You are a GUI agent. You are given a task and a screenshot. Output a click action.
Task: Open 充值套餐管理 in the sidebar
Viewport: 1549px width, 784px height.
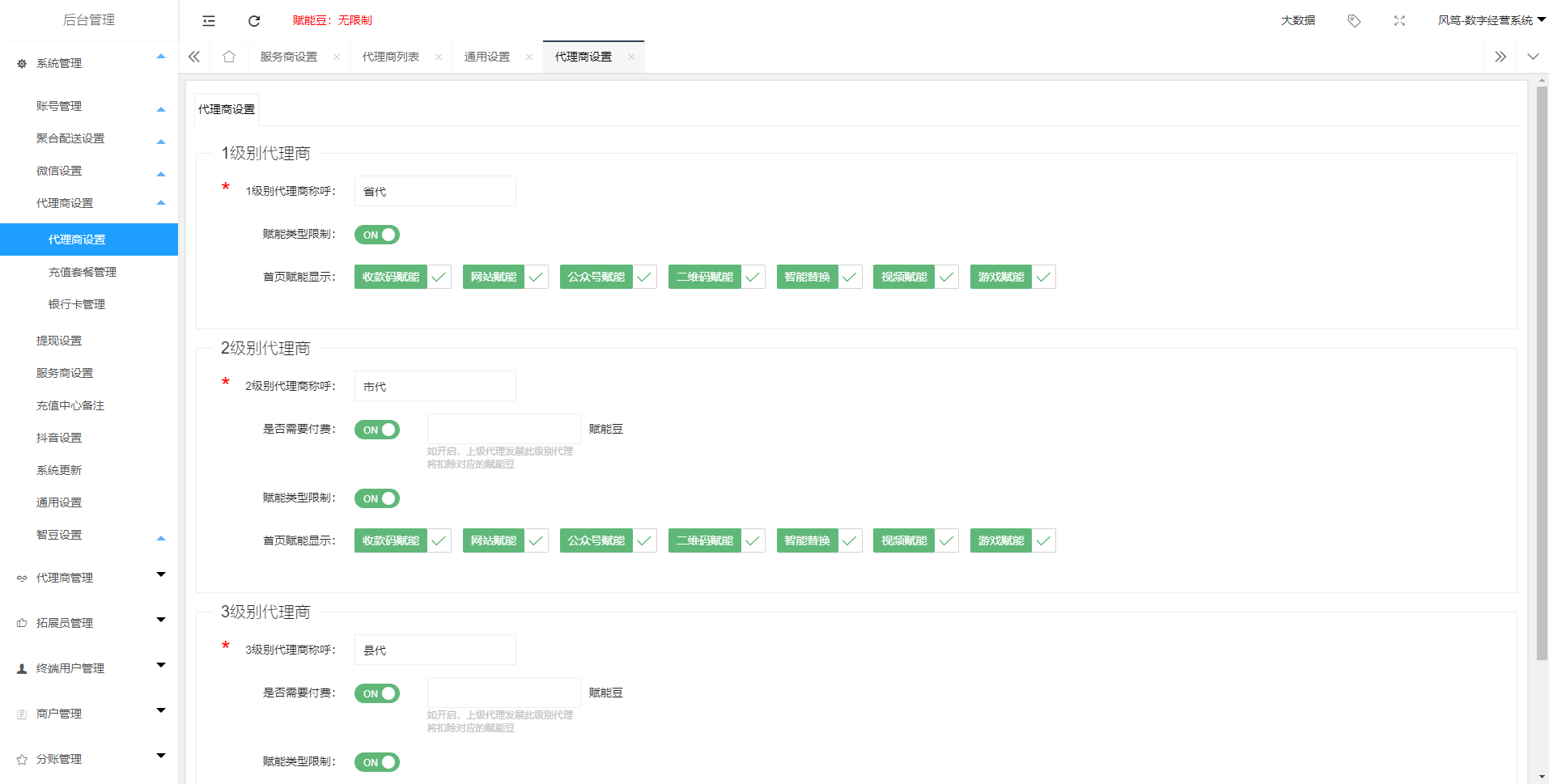click(83, 272)
